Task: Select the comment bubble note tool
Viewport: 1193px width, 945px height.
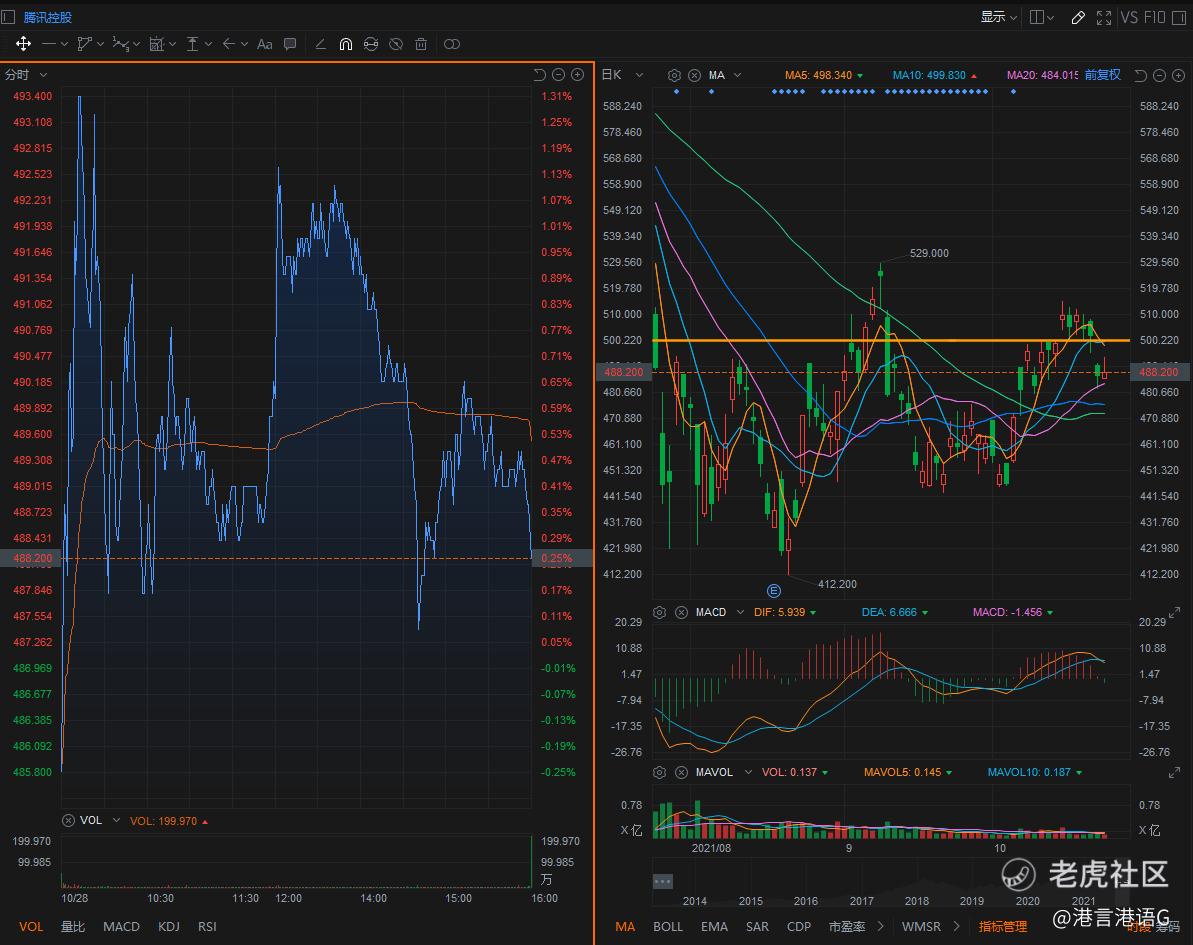Action: coord(290,44)
